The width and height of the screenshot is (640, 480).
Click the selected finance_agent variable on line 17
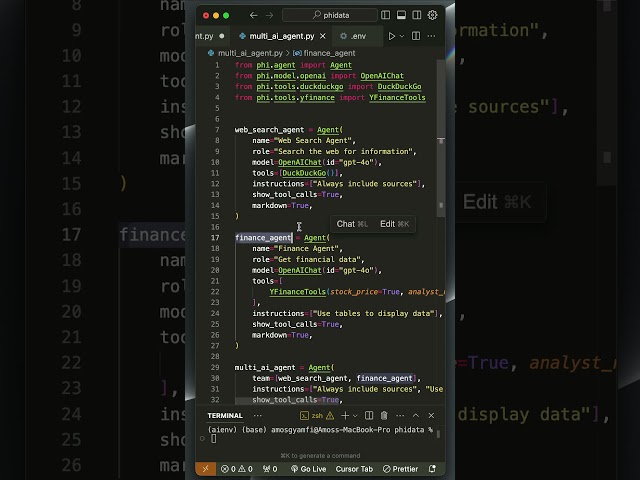(263, 238)
